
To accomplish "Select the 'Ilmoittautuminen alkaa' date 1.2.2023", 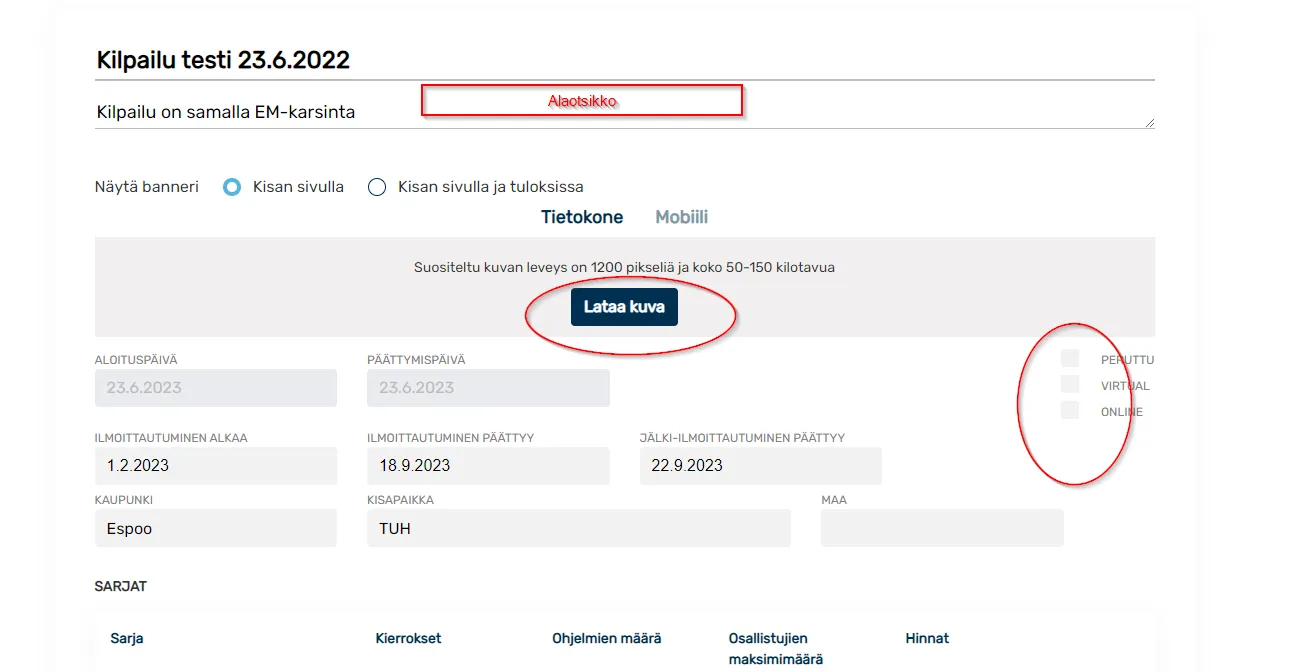I will pos(216,466).
